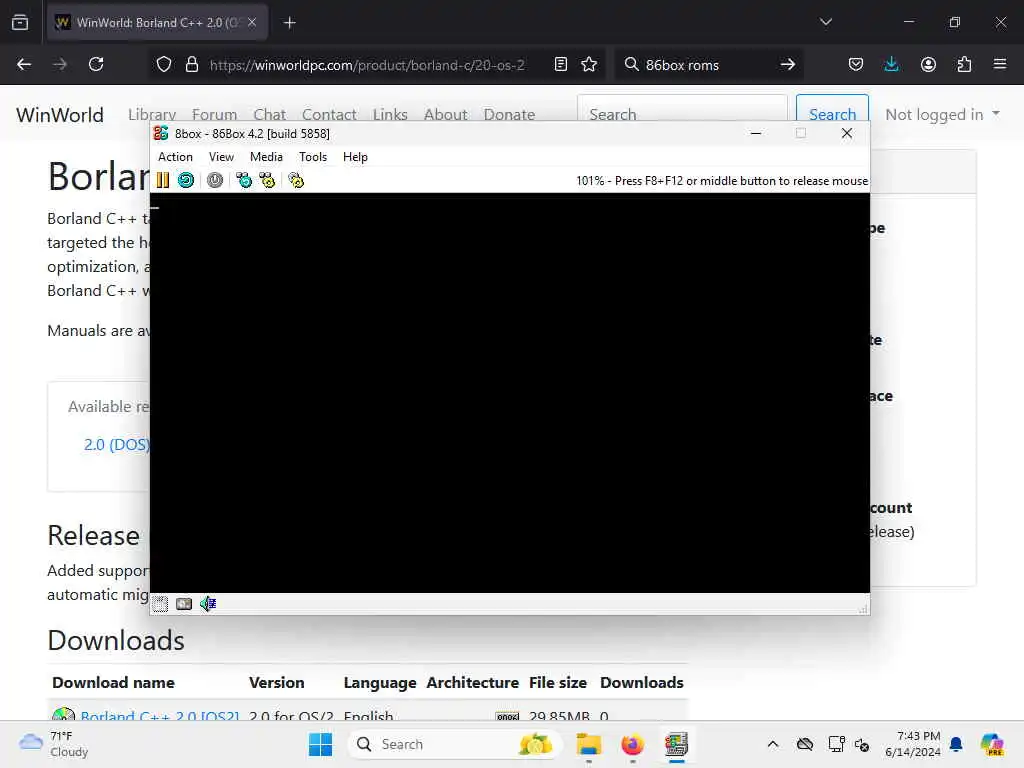Screen dimensions: 1024x768
Task: Open the Donate nav link
Action: pyautogui.click(x=509, y=114)
